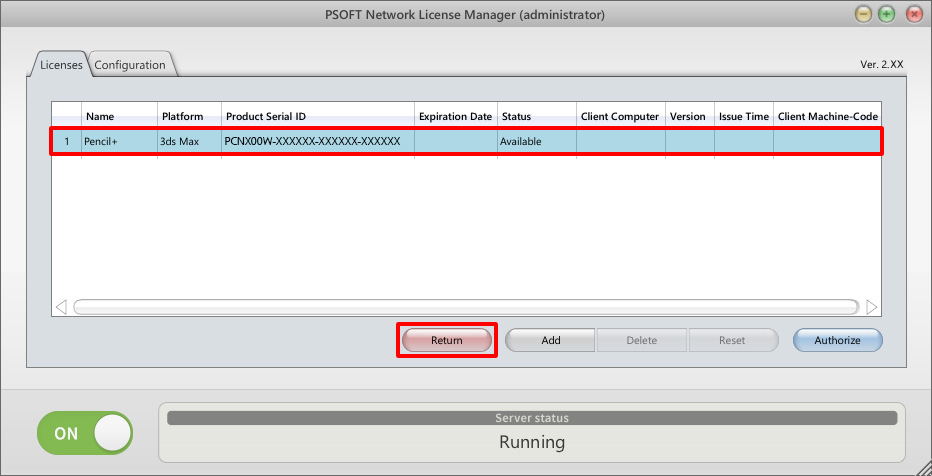Switch to the Configuration tab
This screenshot has height=476, width=932.
[x=131, y=65]
